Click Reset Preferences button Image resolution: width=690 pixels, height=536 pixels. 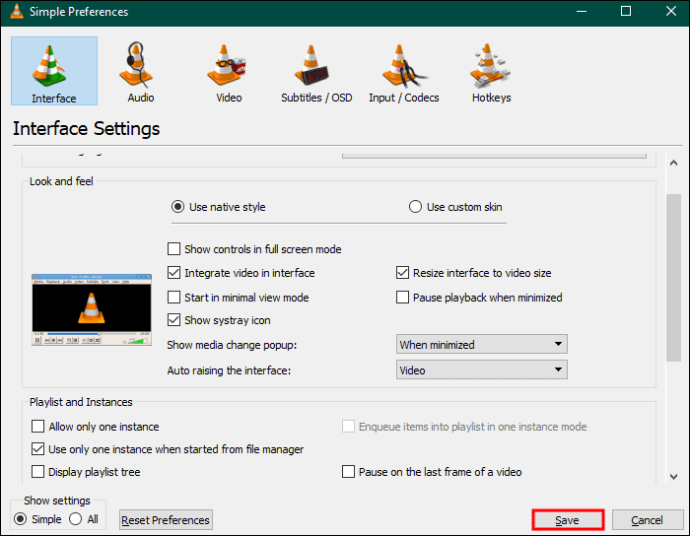(165, 520)
